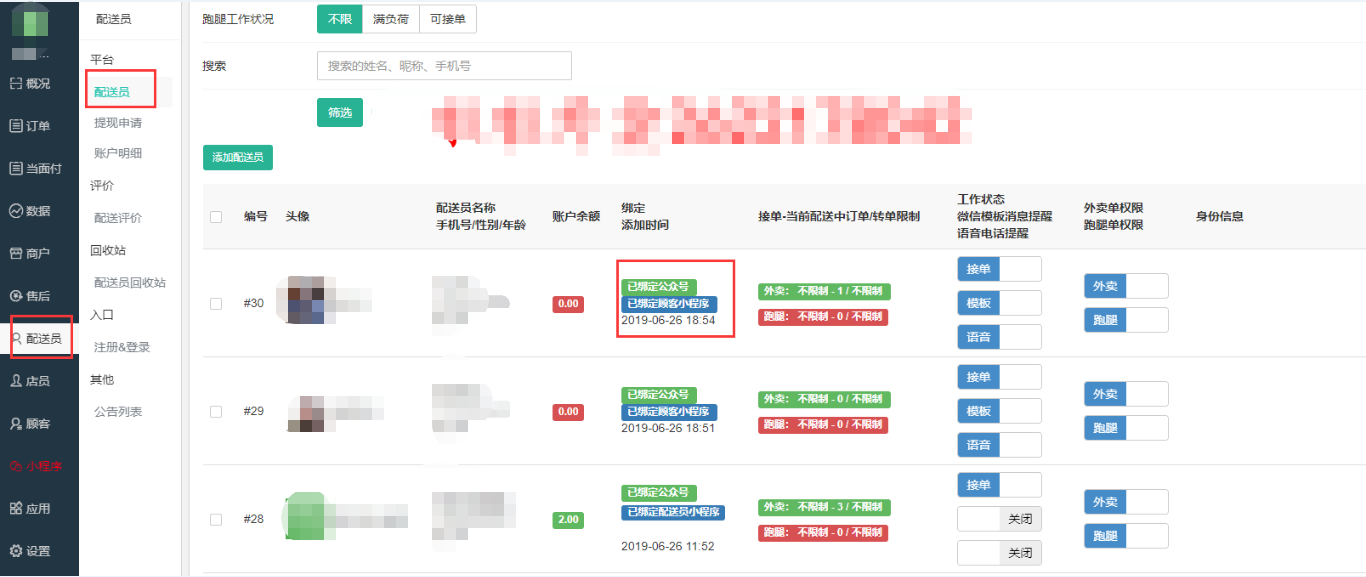The height and width of the screenshot is (577, 1366).
Task: Toggle the 模板 switch in row #29
Action: point(999,411)
